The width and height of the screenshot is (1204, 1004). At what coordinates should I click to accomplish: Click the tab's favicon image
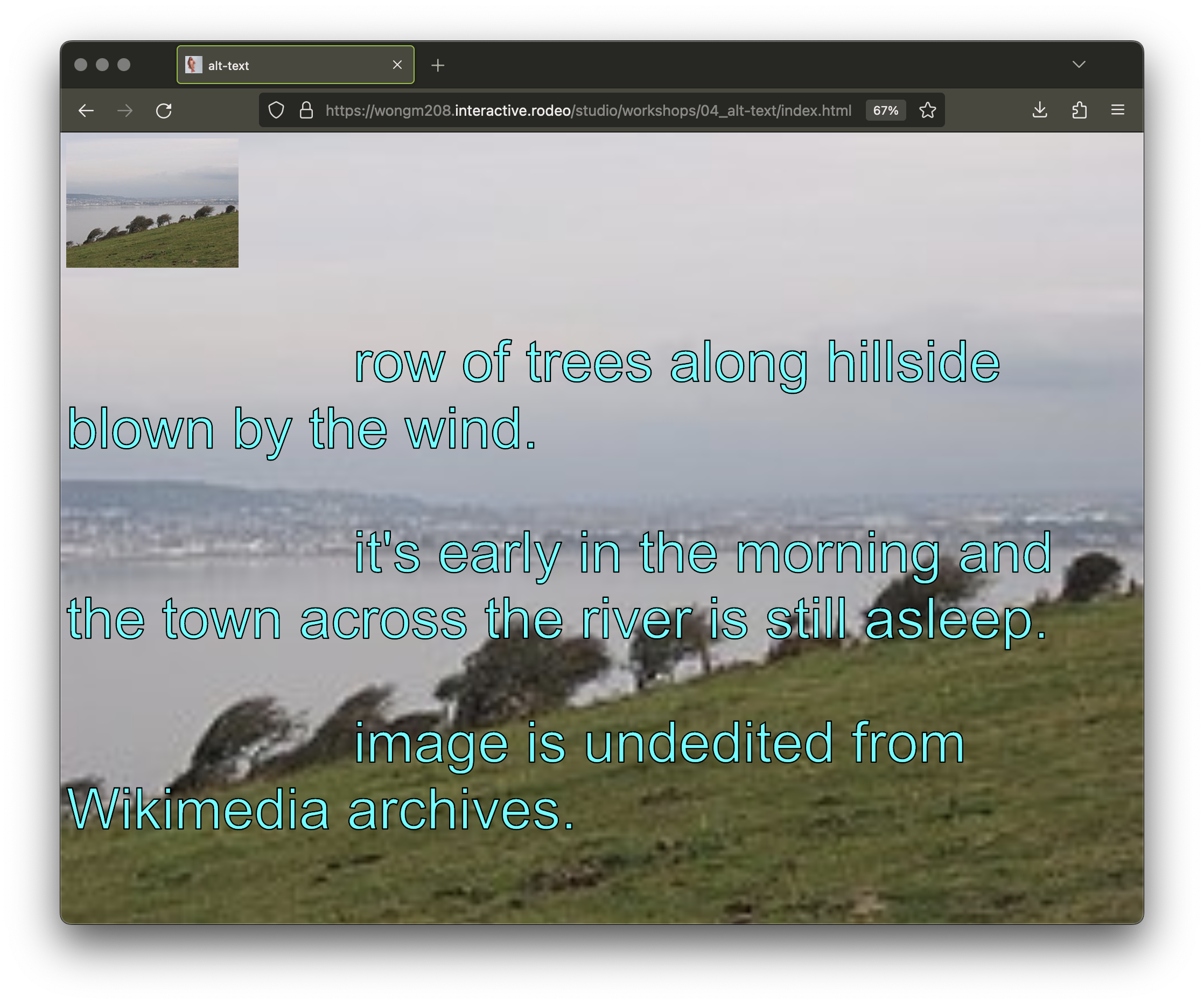click(194, 65)
